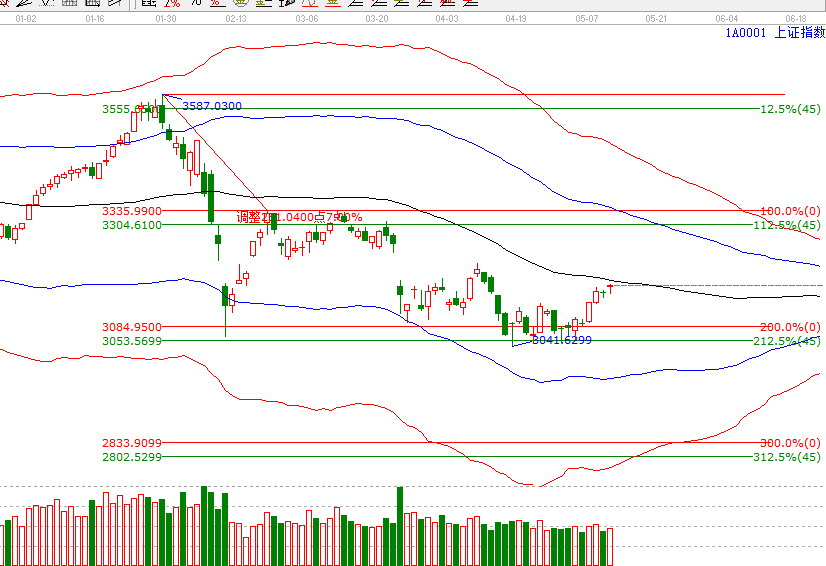Select the 3041.6299 low price annotation
Image resolution: width=826 pixels, height=566 pixels.
(x=562, y=341)
